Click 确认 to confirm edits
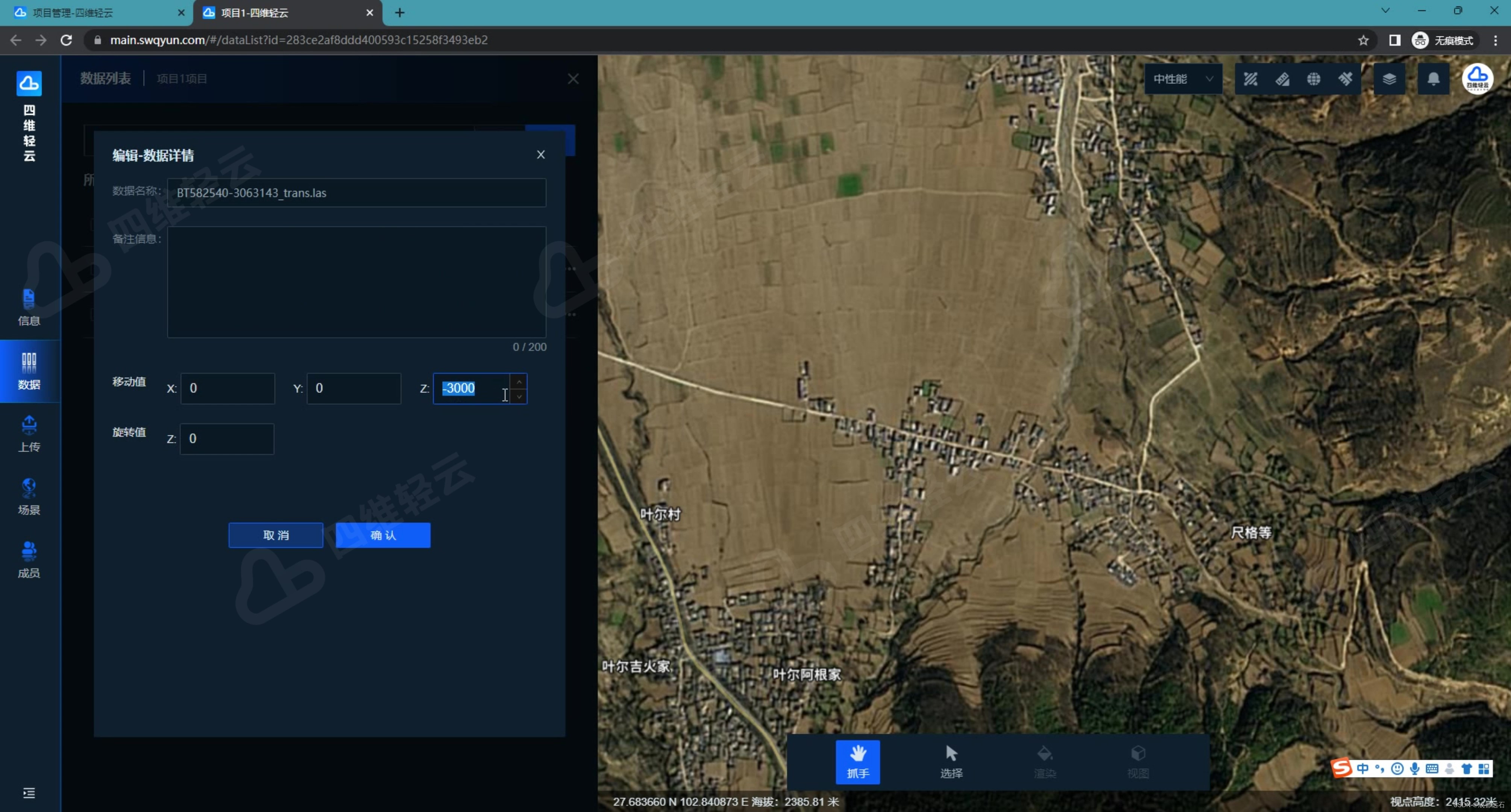The height and width of the screenshot is (812, 1511). (382, 535)
